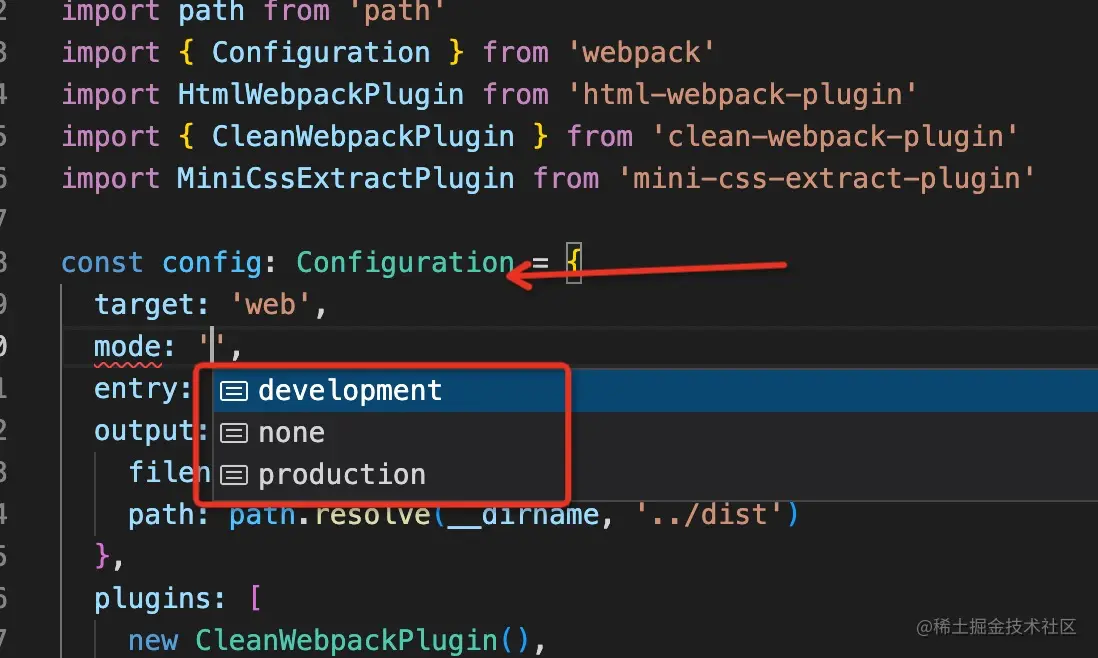Viewport: 1098px width, 658px height.
Task: Click the 'mini-css-extract-plugin' module string
Action: coord(826,178)
